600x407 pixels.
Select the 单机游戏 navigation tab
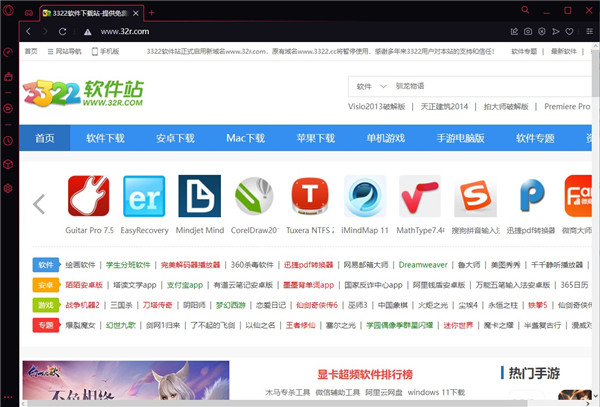(386, 138)
